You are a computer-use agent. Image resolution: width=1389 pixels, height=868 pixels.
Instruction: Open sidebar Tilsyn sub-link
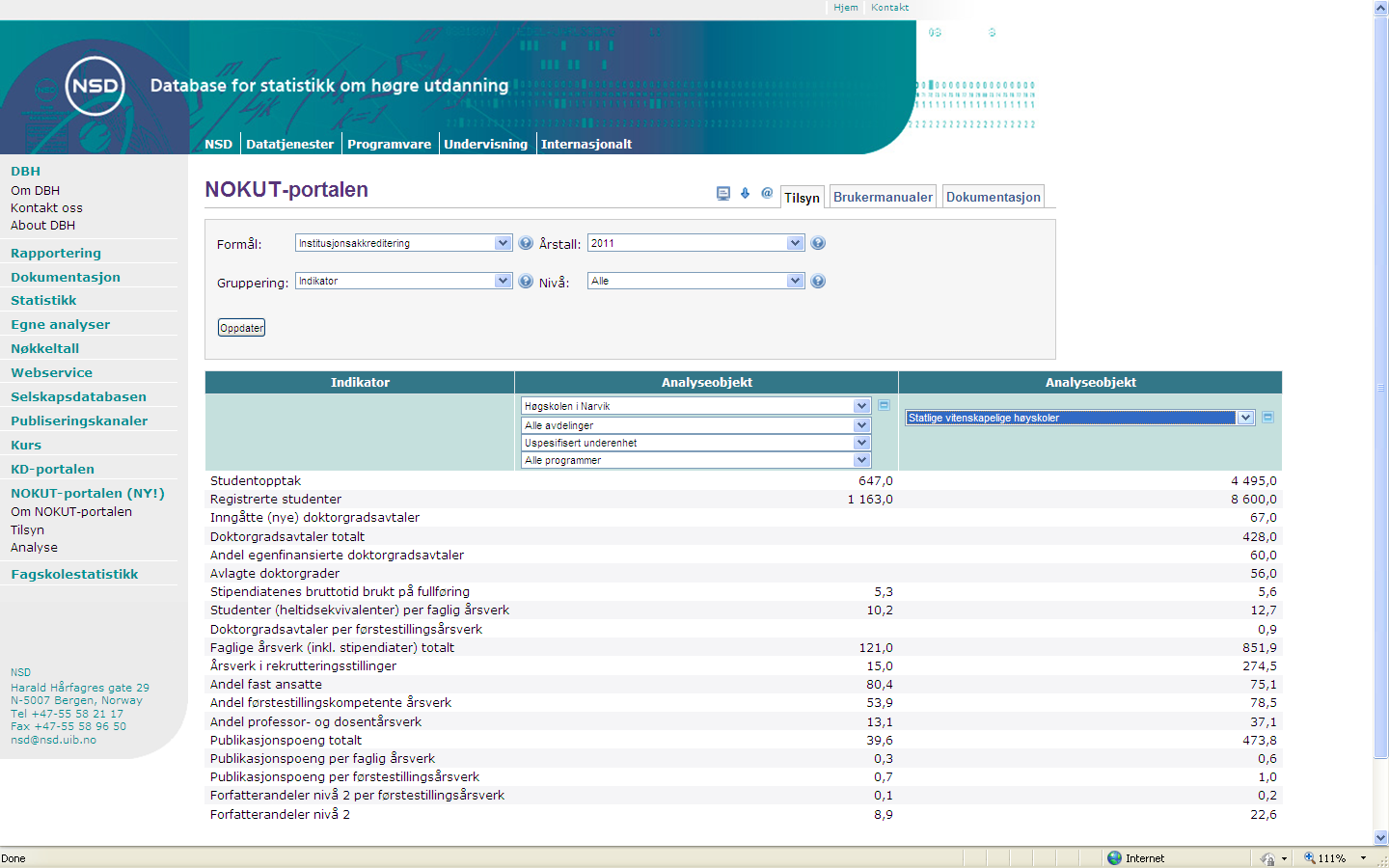[27, 530]
